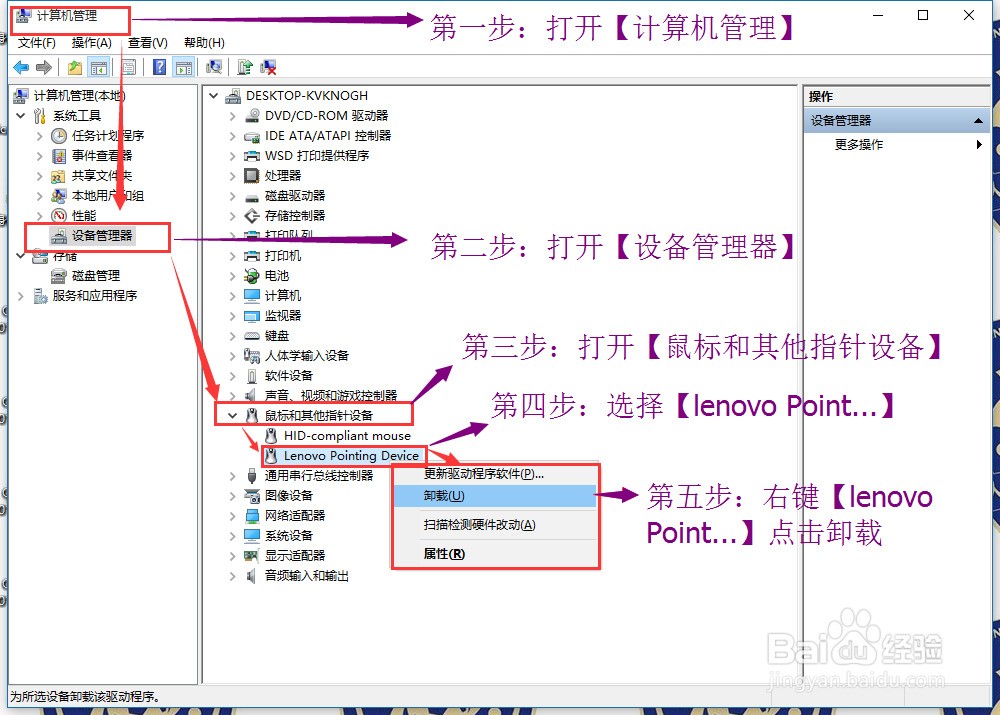
Task: Collapse the 系统工具 tree node
Action: coord(20,115)
